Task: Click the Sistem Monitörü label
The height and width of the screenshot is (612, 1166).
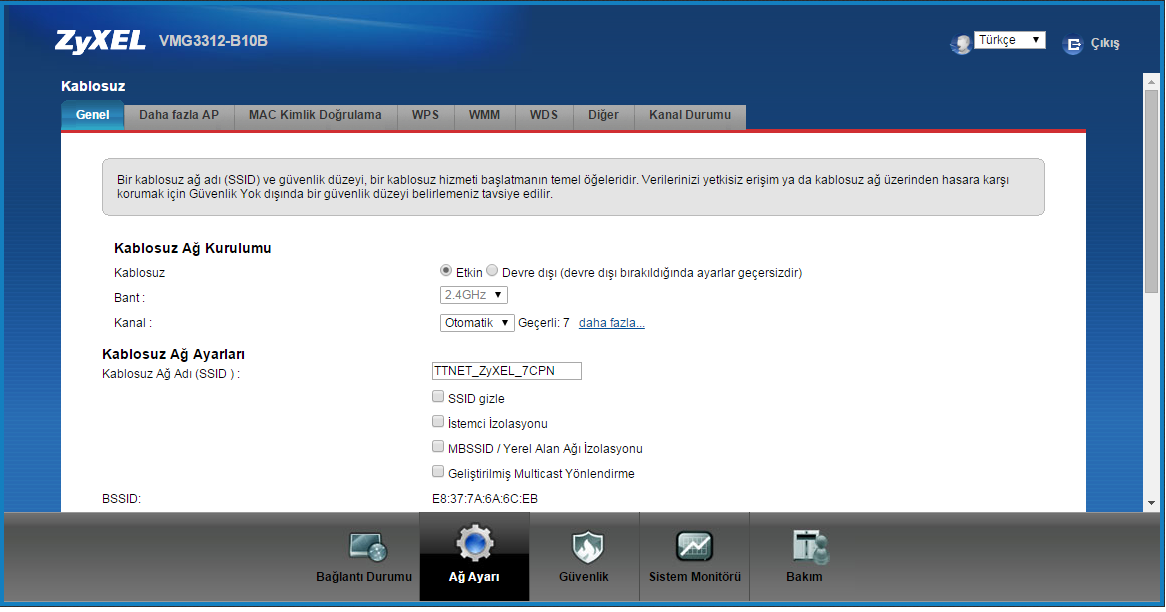Action: (695, 577)
